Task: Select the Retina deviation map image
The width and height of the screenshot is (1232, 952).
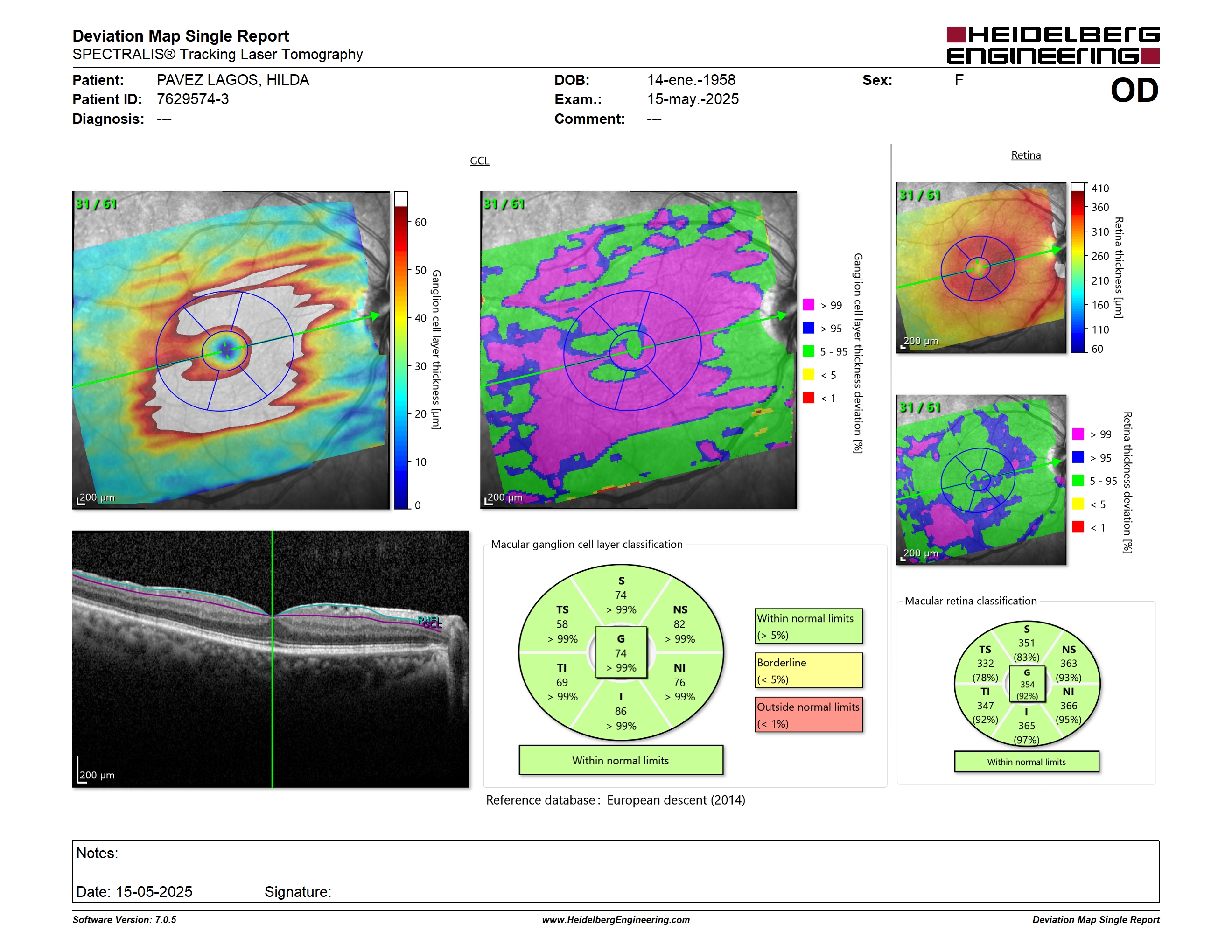Action: 981,480
